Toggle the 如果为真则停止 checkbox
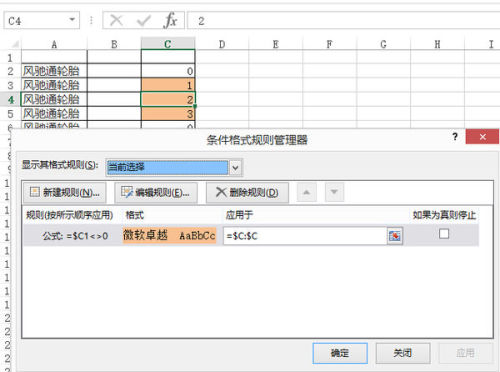This screenshot has width=500, height=372. point(444,234)
